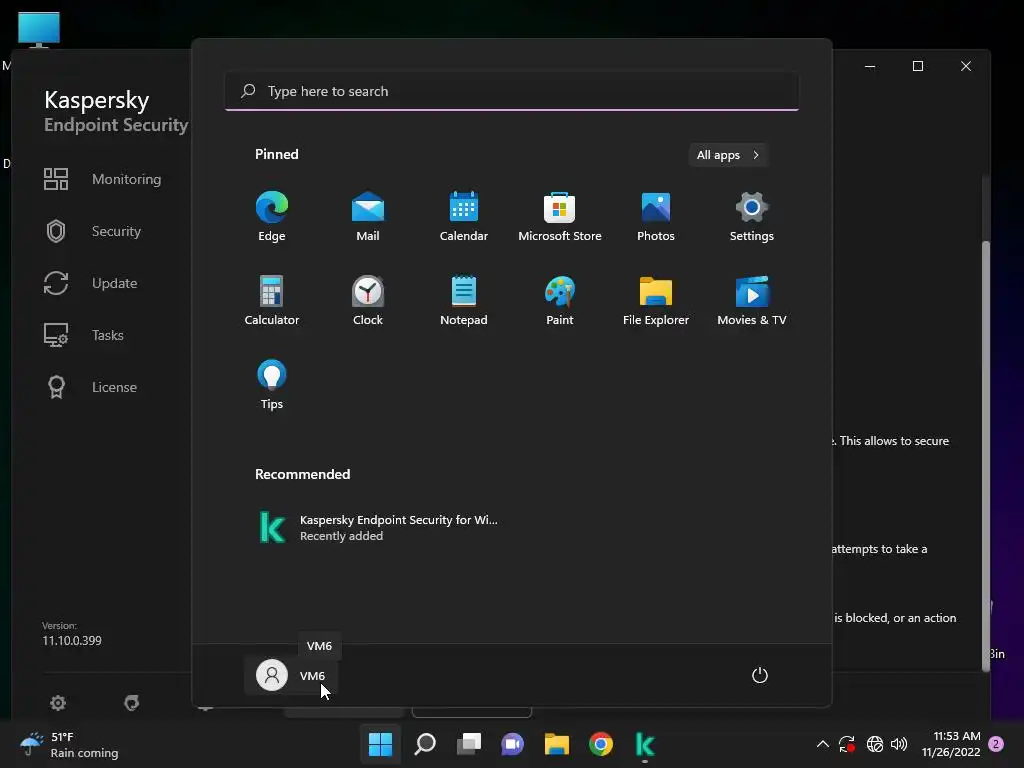Image resolution: width=1024 pixels, height=768 pixels.
Task: Open the Edge pinned app
Action: [x=272, y=217]
